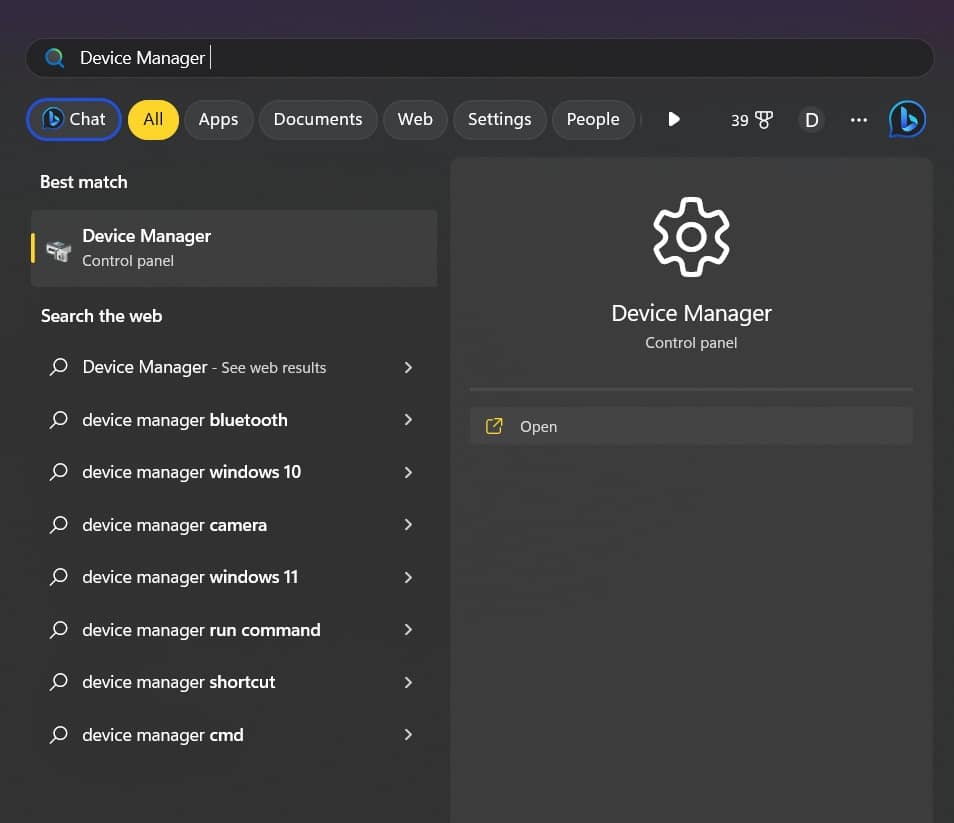This screenshot has width=954, height=823.
Task: Click into the search text field
Action: 500,58
